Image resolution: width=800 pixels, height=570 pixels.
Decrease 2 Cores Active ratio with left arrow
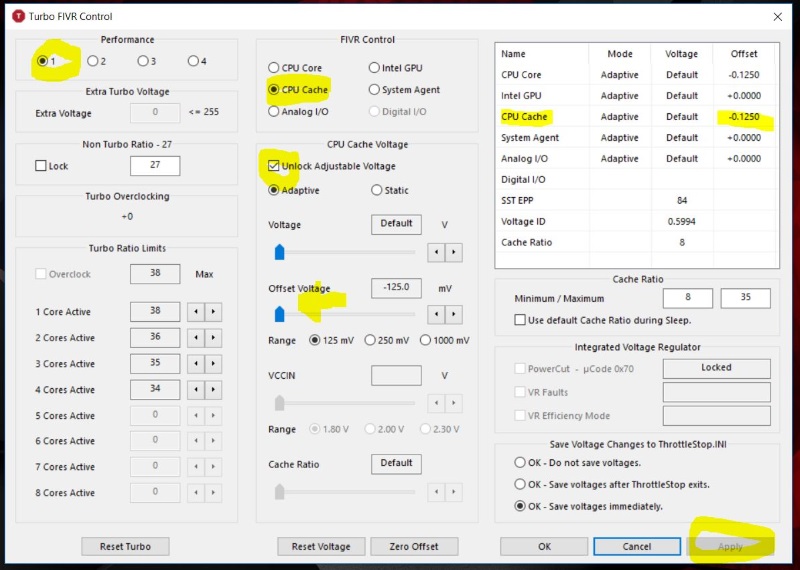click(x=196, y=338)
